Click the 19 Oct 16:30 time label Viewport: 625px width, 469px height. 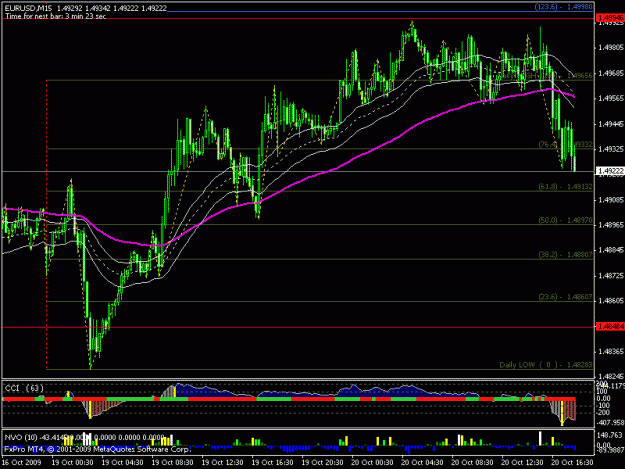[272, 463]
